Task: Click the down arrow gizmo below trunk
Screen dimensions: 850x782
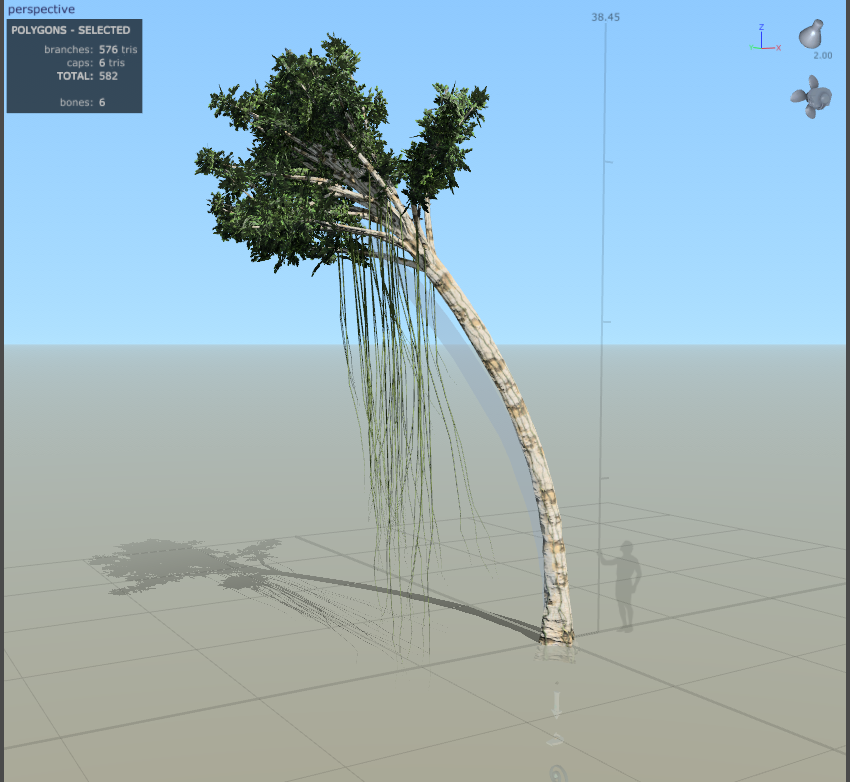Action: (556, 704)
